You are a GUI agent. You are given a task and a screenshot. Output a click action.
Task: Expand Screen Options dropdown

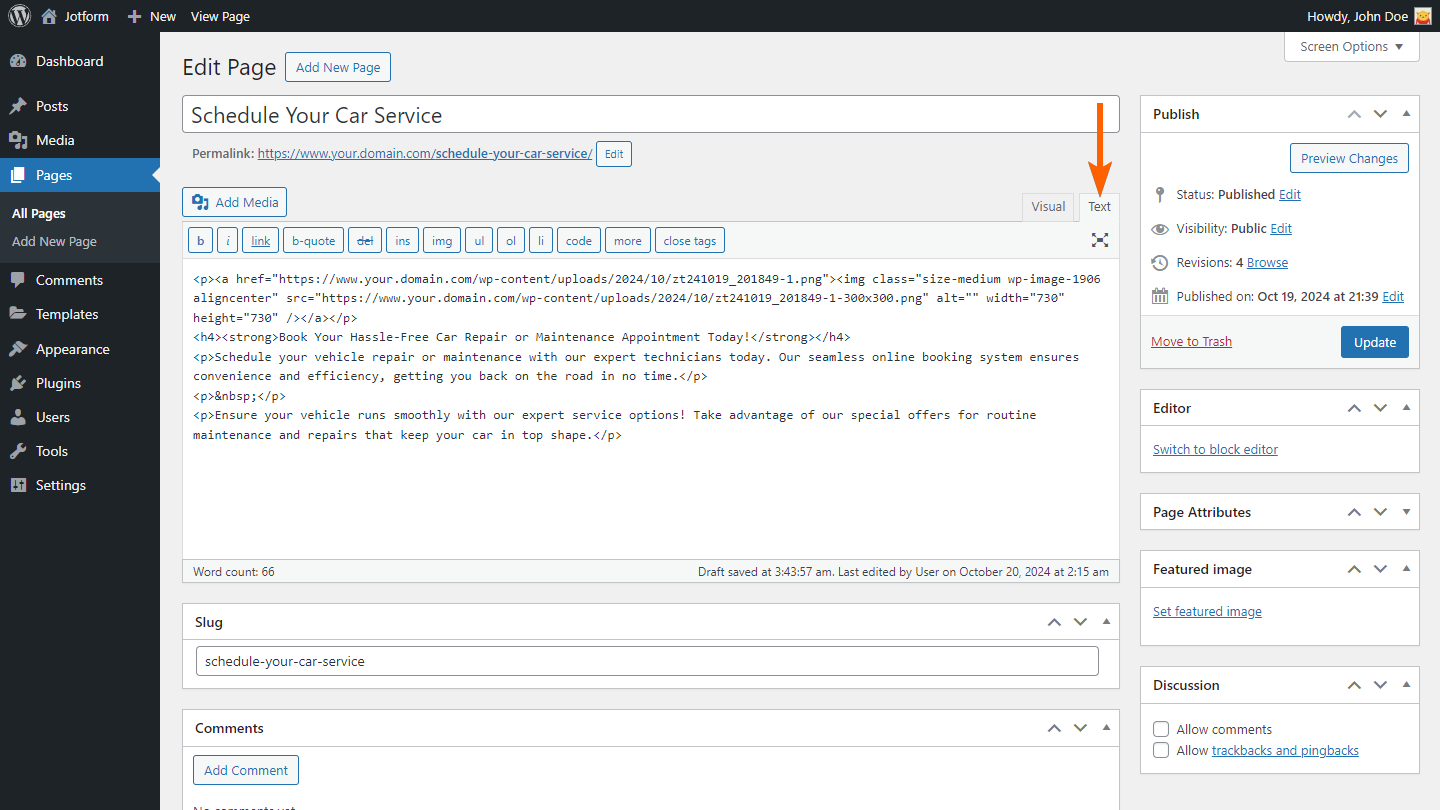pyautogui.click(x=1351, y=46)
